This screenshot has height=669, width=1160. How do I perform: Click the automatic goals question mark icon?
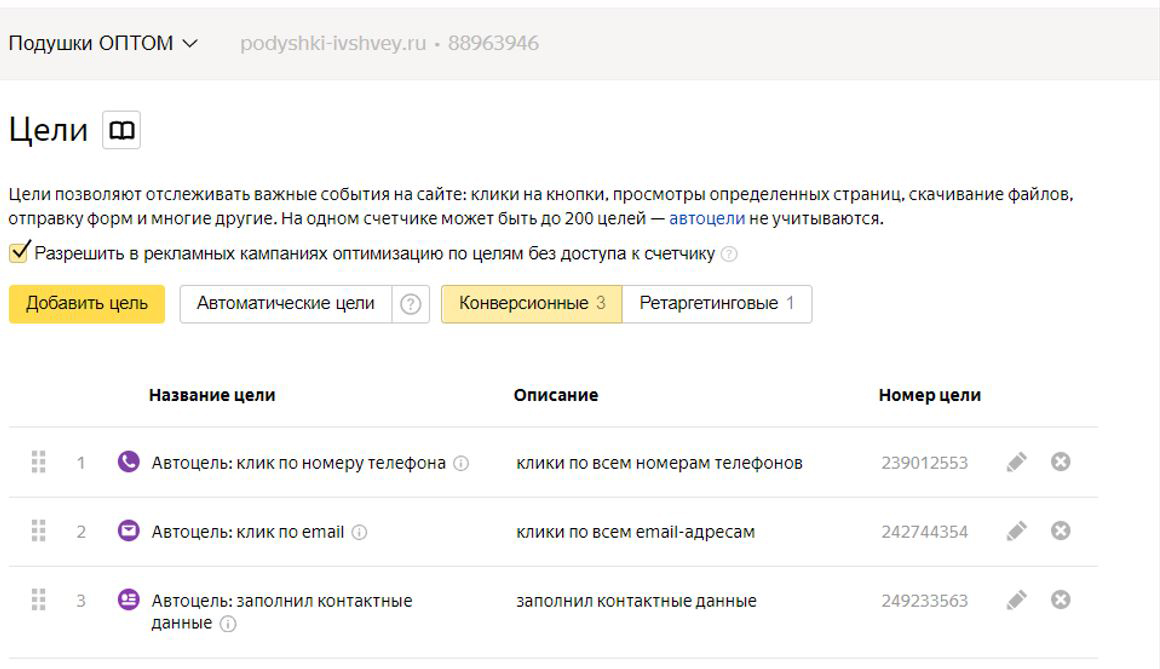[x=410, y=304]
